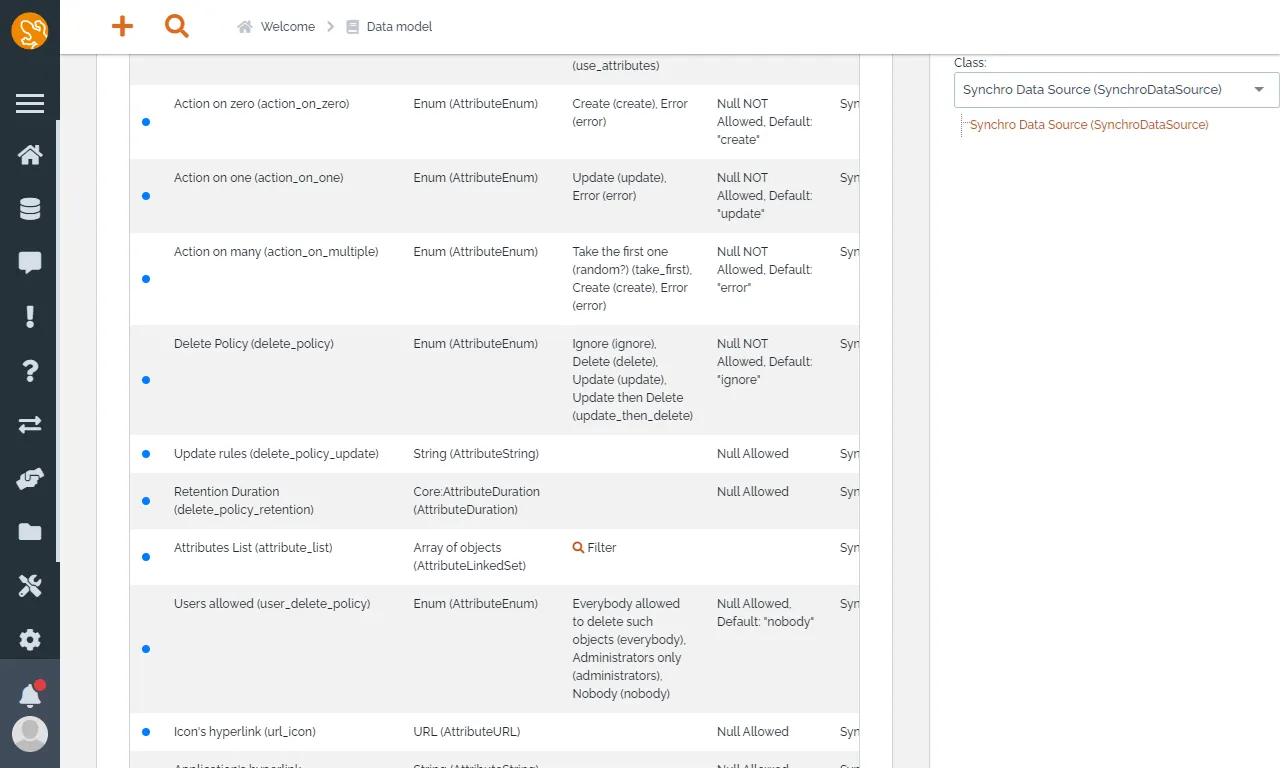Click the exclamation mark sidebar icon
Viewport: 1280px width, 768px height.
click(30, 317)
